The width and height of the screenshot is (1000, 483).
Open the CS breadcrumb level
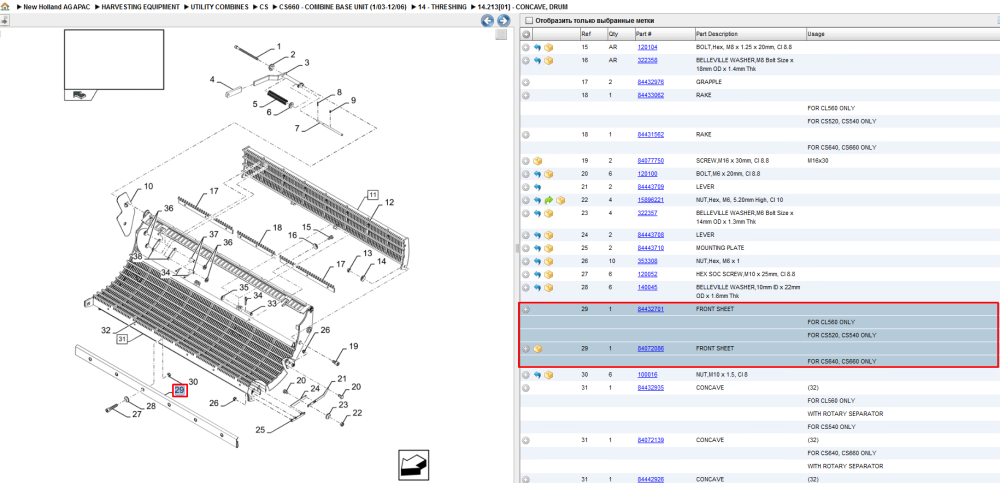pos(264,6)
